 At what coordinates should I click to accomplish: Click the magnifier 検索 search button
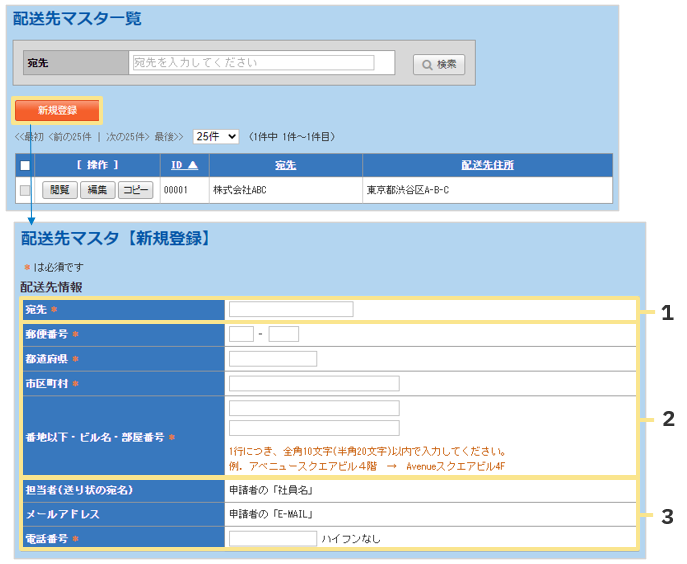coord(438,64)
